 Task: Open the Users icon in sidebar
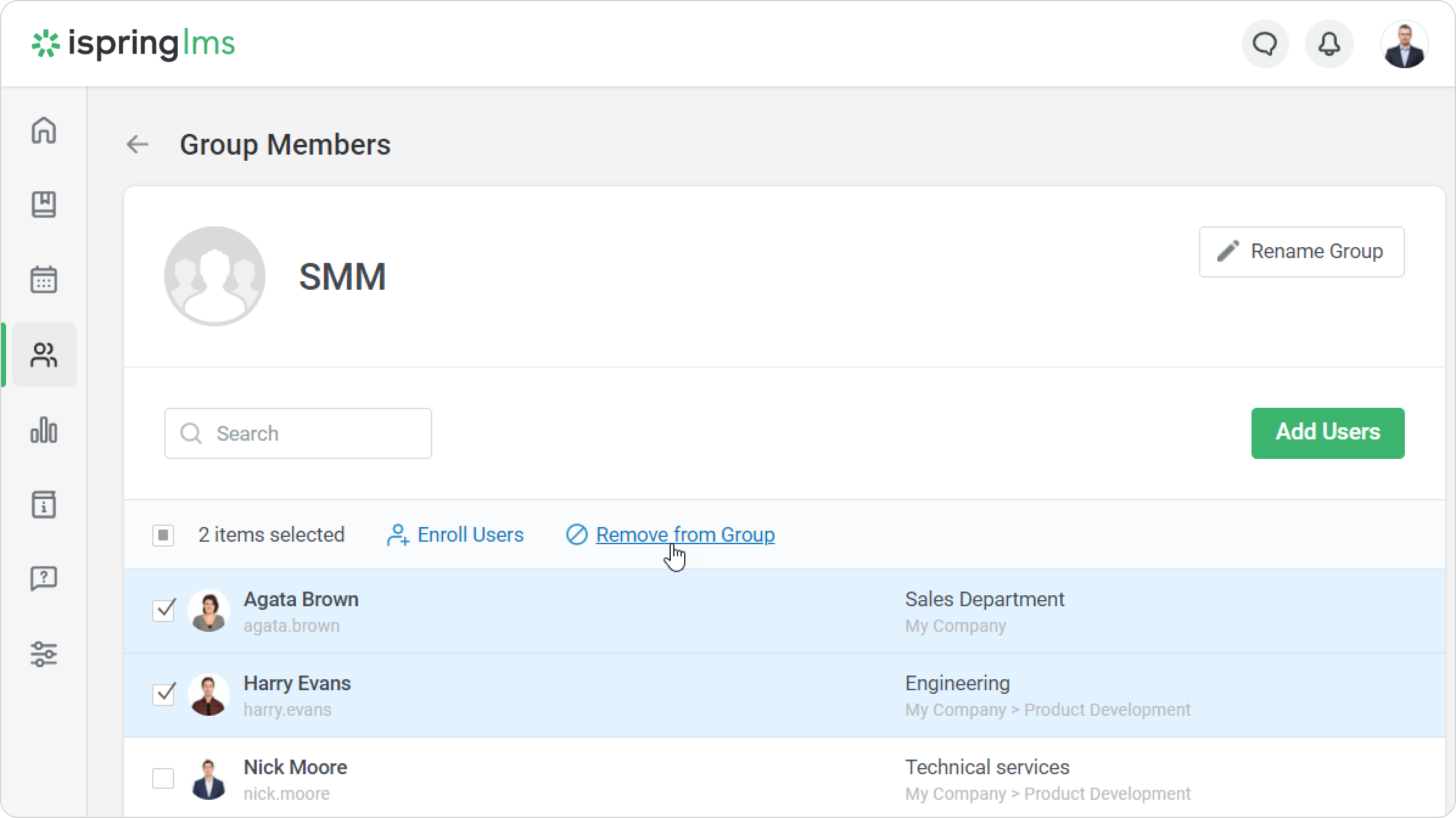click(x=44, y=355)
